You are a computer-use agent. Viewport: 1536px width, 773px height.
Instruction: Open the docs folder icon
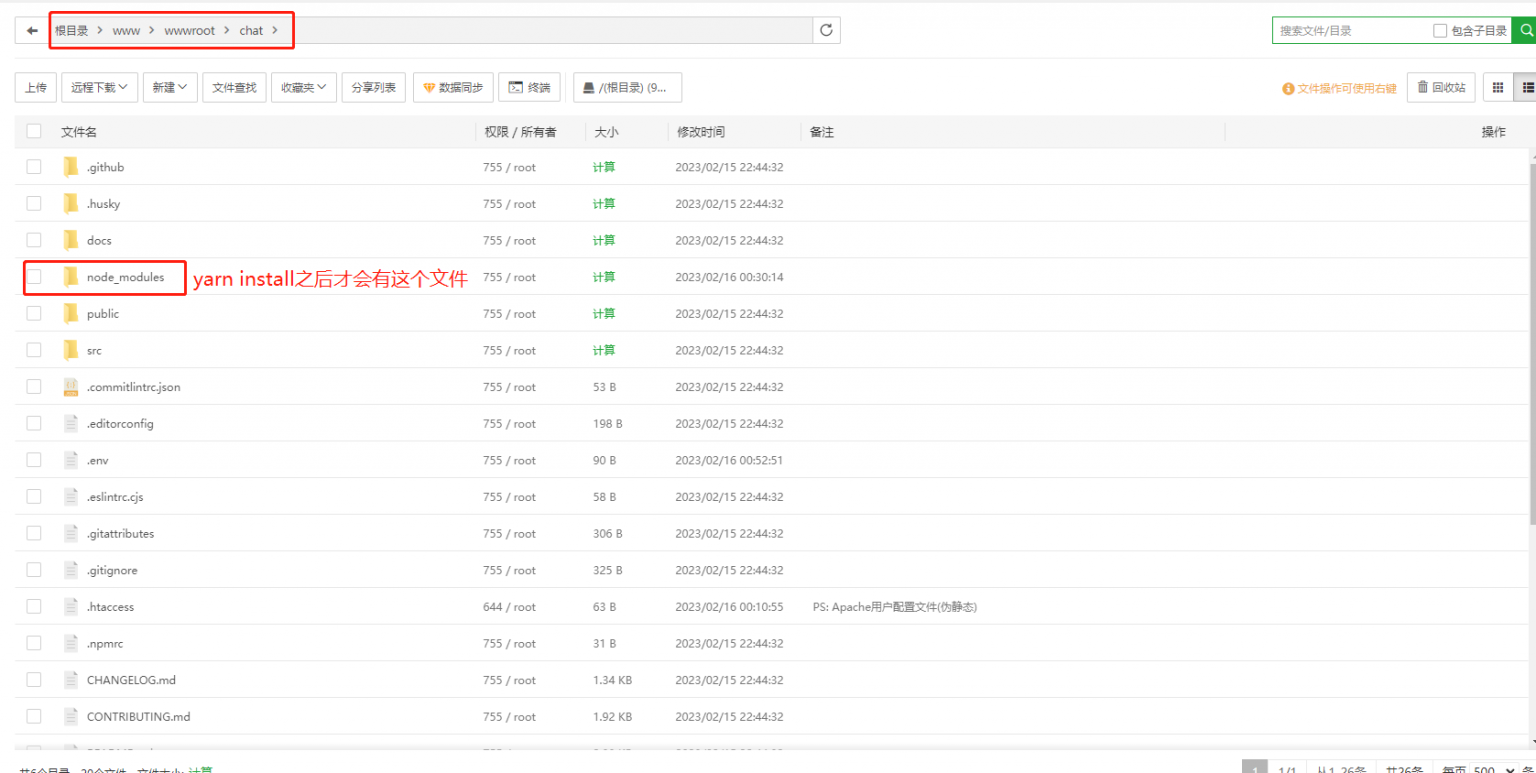coord(70,240)
